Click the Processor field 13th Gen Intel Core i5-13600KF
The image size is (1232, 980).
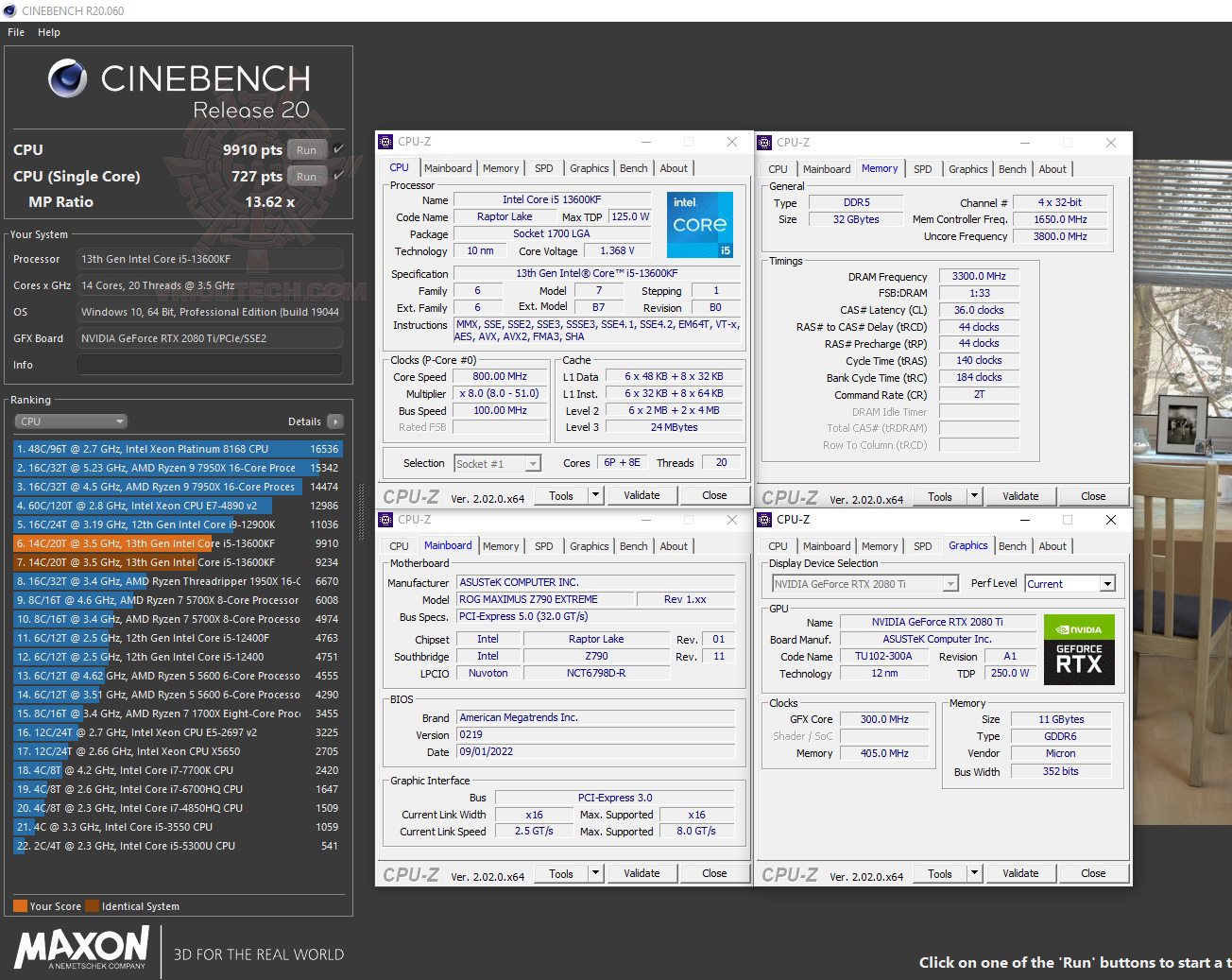(x=210, y=259)
